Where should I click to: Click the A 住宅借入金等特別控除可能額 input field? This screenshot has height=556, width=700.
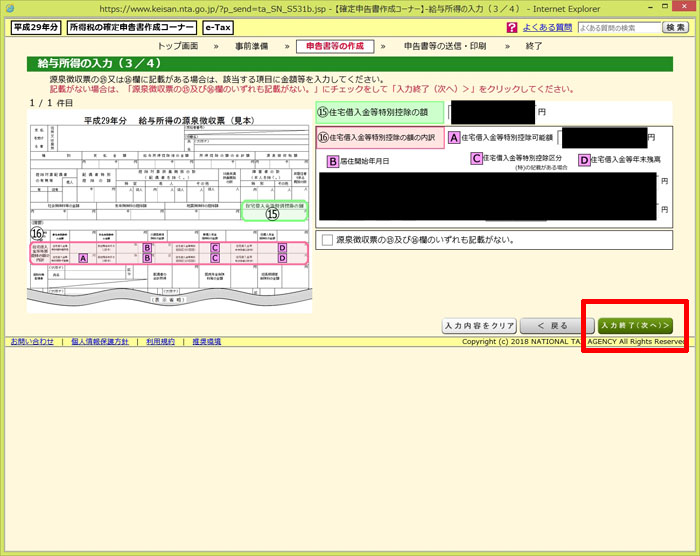point(603,138)
